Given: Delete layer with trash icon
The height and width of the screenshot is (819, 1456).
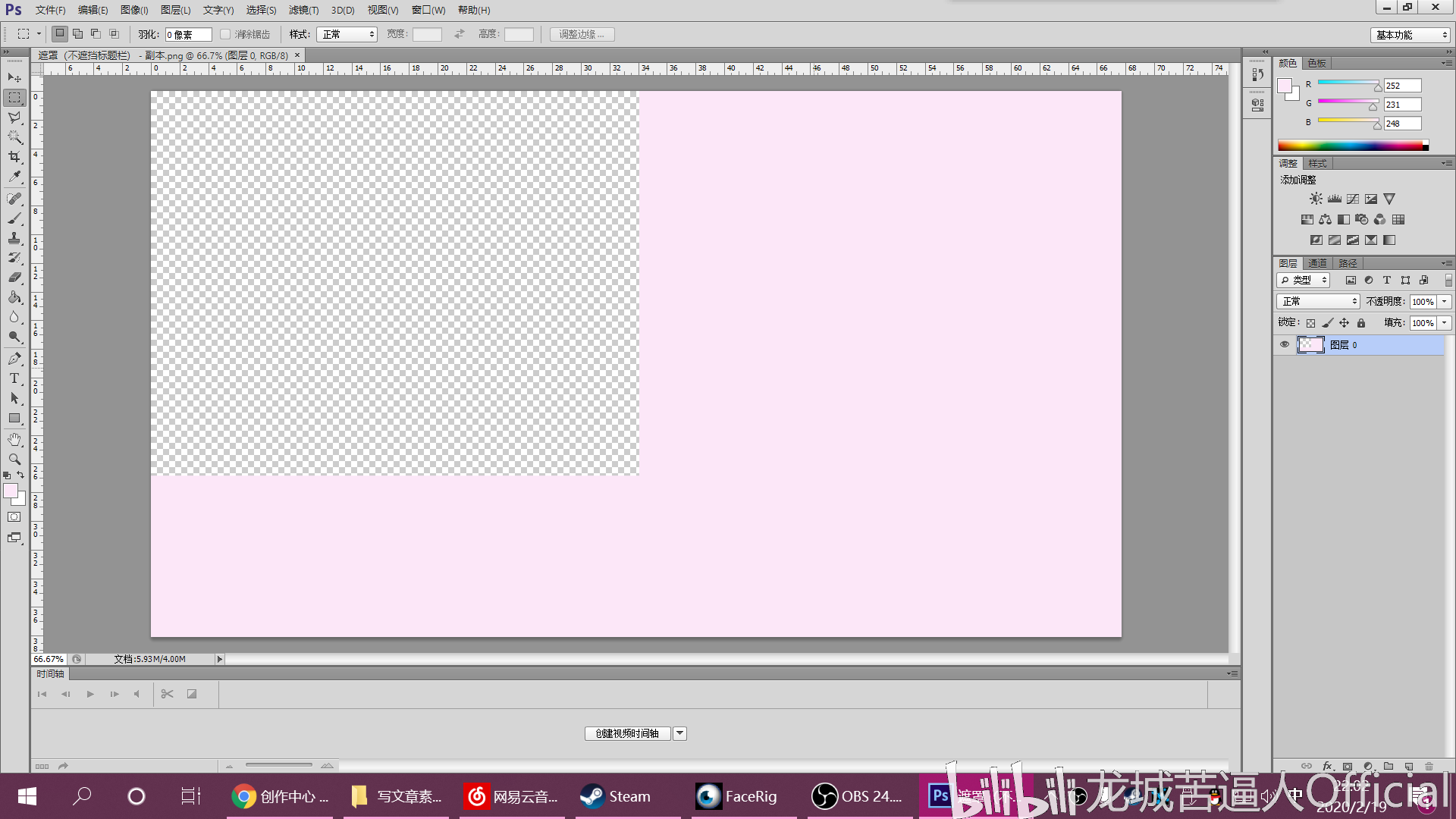Looking at the screenshot, I should pos(1429,766).
